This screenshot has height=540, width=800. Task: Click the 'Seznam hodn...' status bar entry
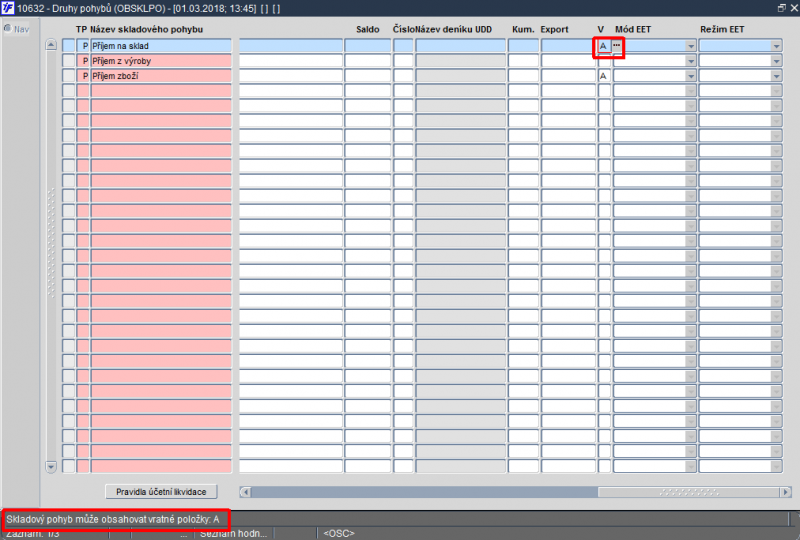[x=233, y=534]
